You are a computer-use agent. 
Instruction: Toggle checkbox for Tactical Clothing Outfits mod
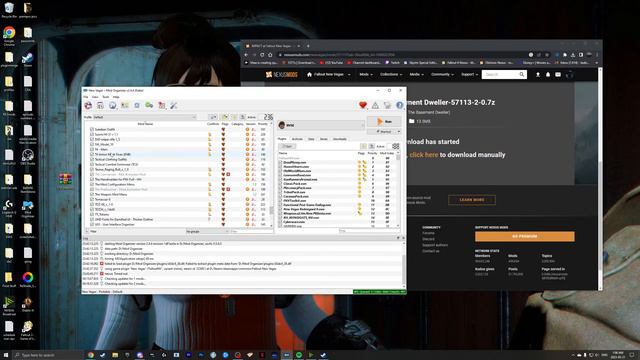[x=92, y=160]
